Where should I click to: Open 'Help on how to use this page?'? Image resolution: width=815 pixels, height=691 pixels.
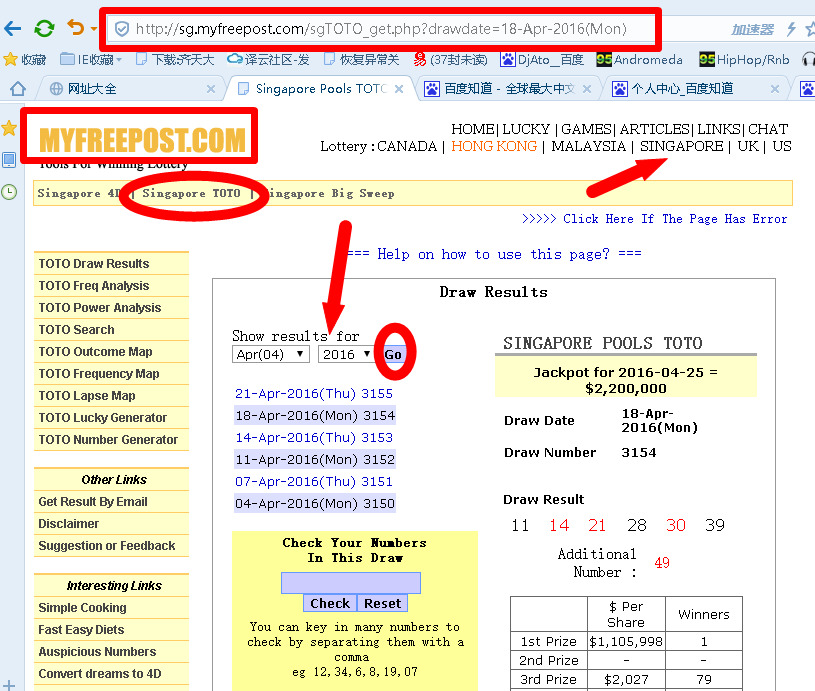coord(494,254)
